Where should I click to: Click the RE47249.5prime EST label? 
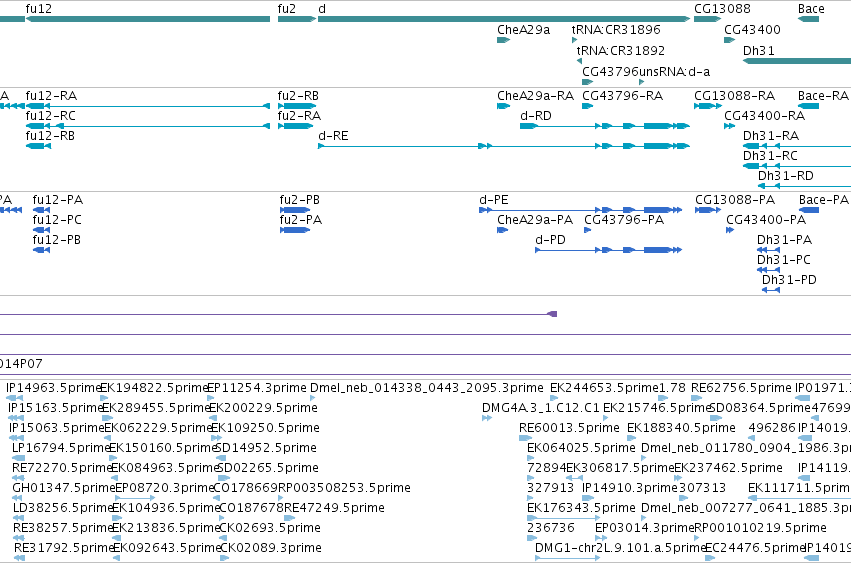click(x=334, y=508)
